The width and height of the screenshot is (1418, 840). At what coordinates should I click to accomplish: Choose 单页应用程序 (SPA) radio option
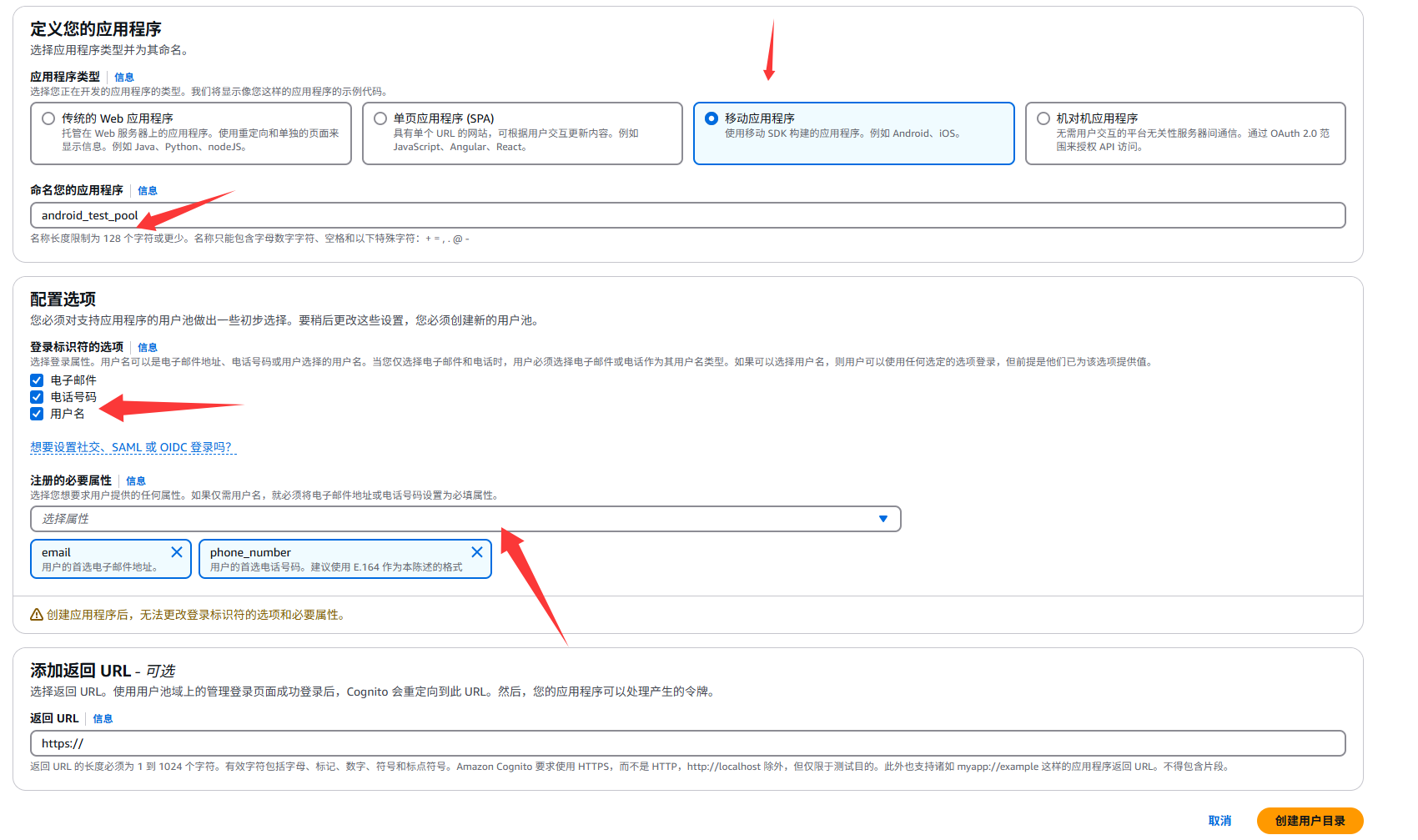(x=380, y=118)
